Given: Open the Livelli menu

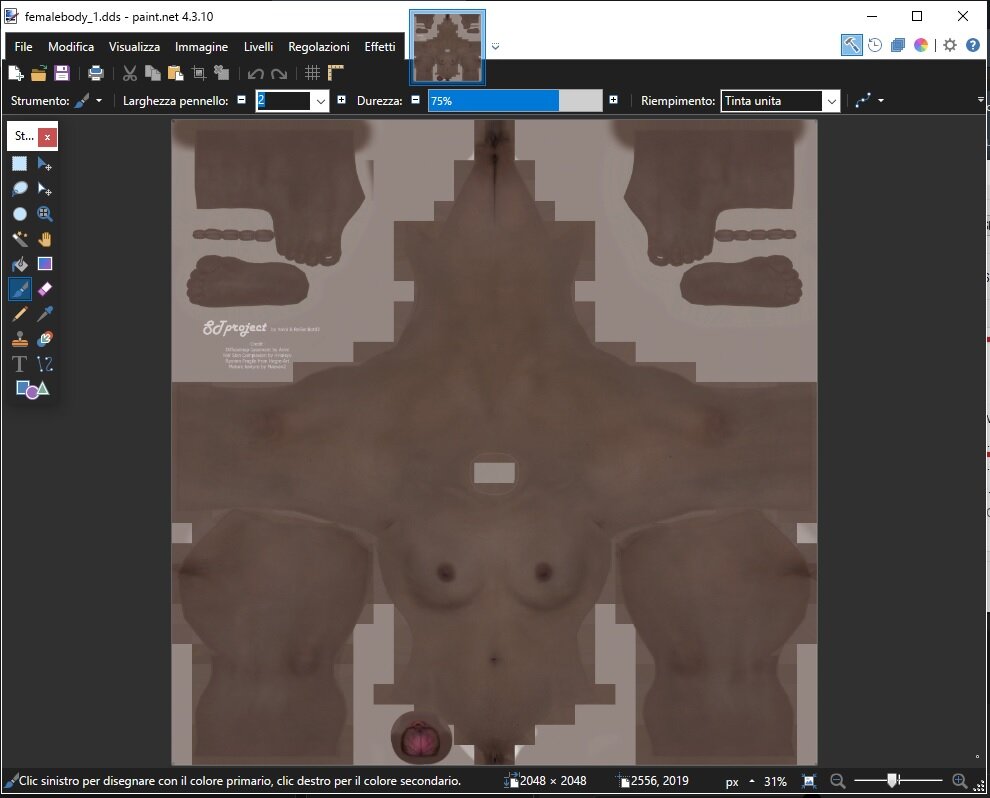Looking at the screenshot, I should point(258,47).
